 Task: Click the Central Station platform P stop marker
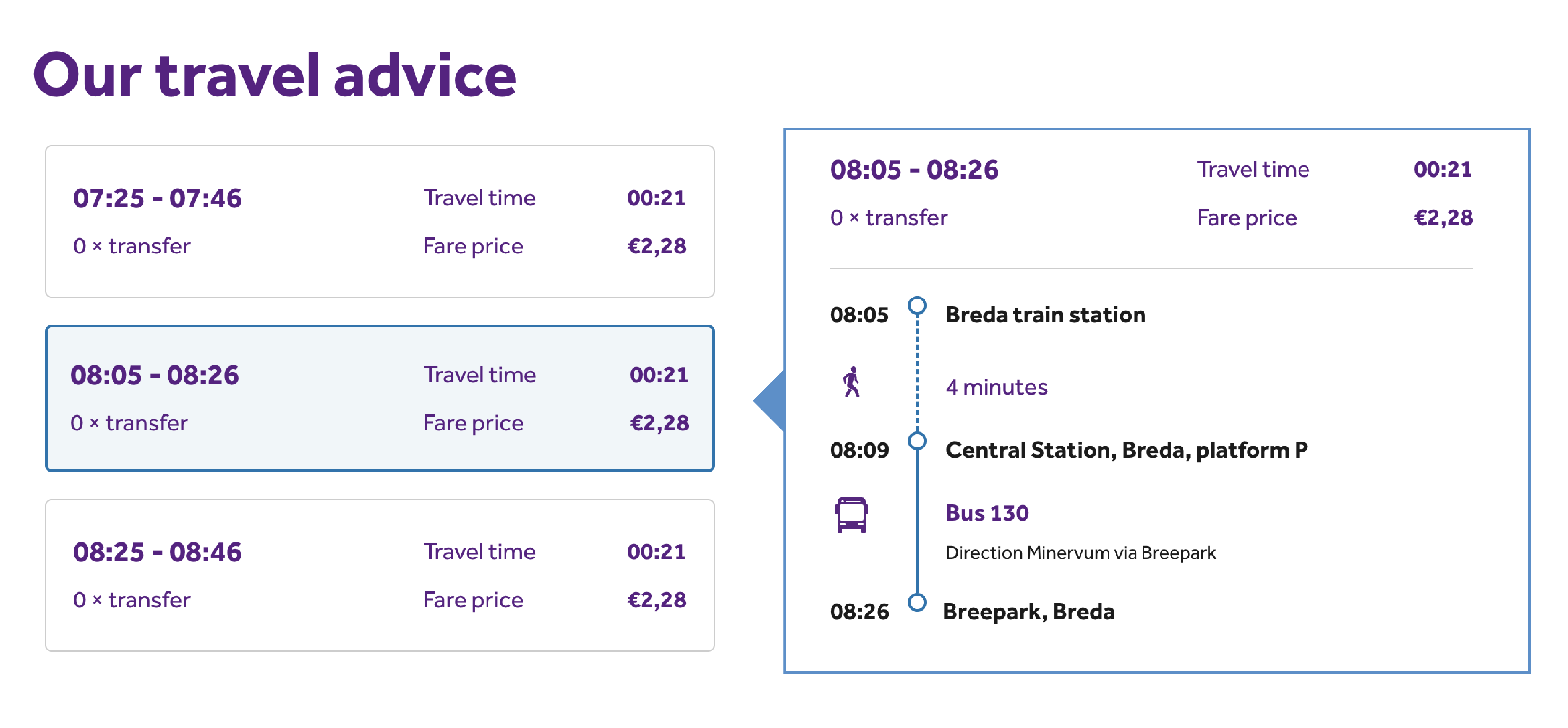pyautogui.click(x=917, y=440)
